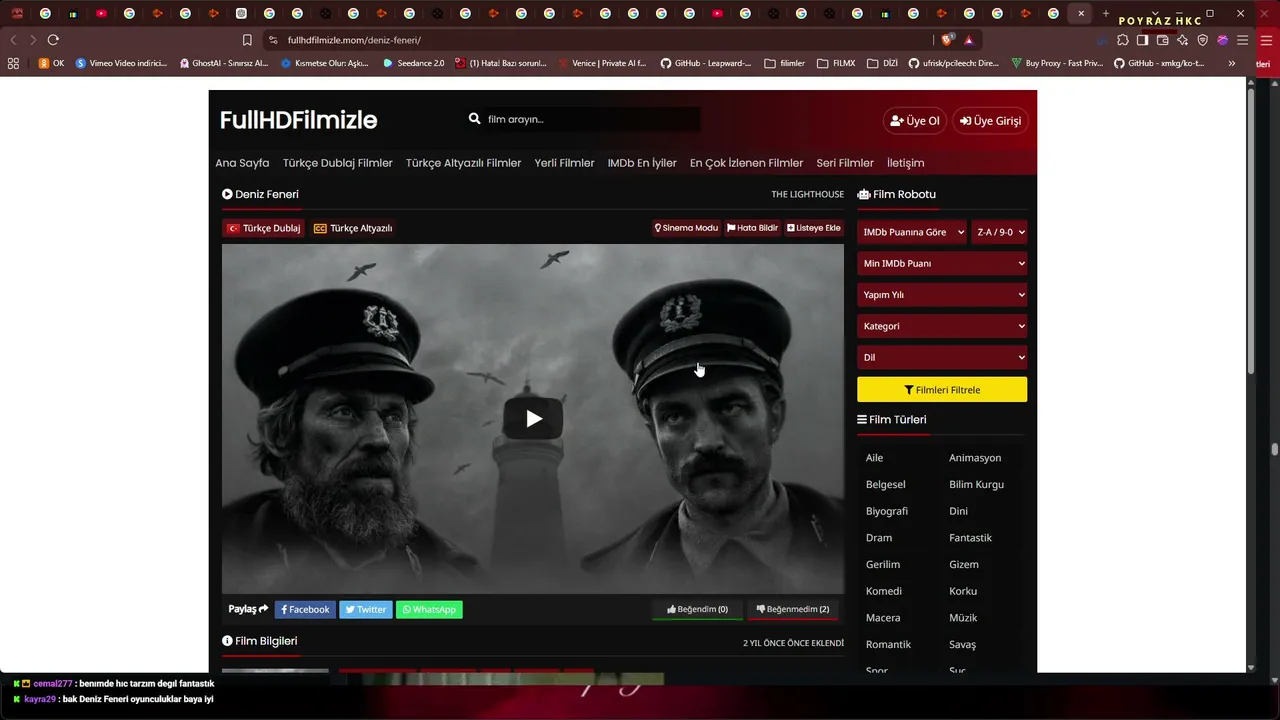Add the film with Listeye Ekle

pos(814,228)
